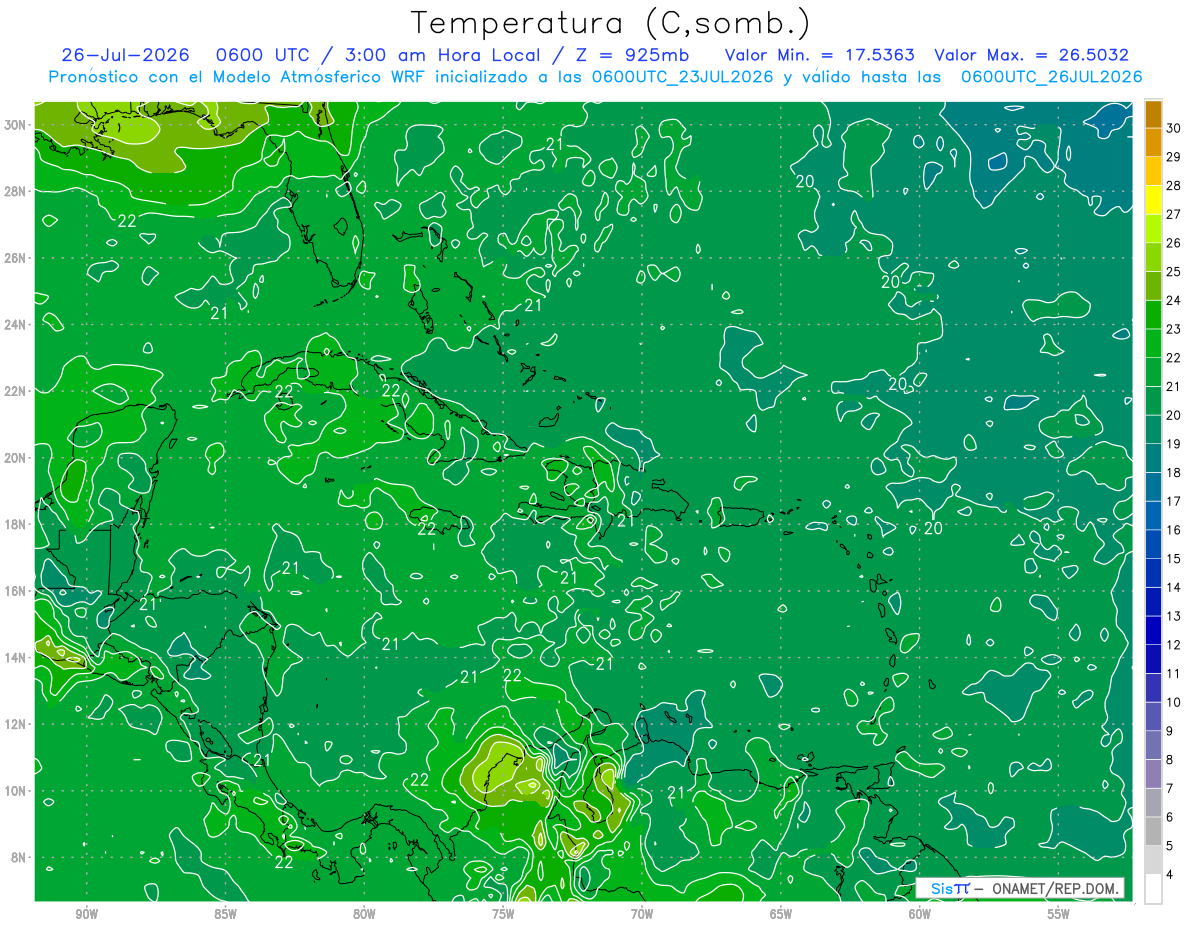Click latitude axis label '12N'
This screenshot has height=927, width=1200.
tap(17, 723)
